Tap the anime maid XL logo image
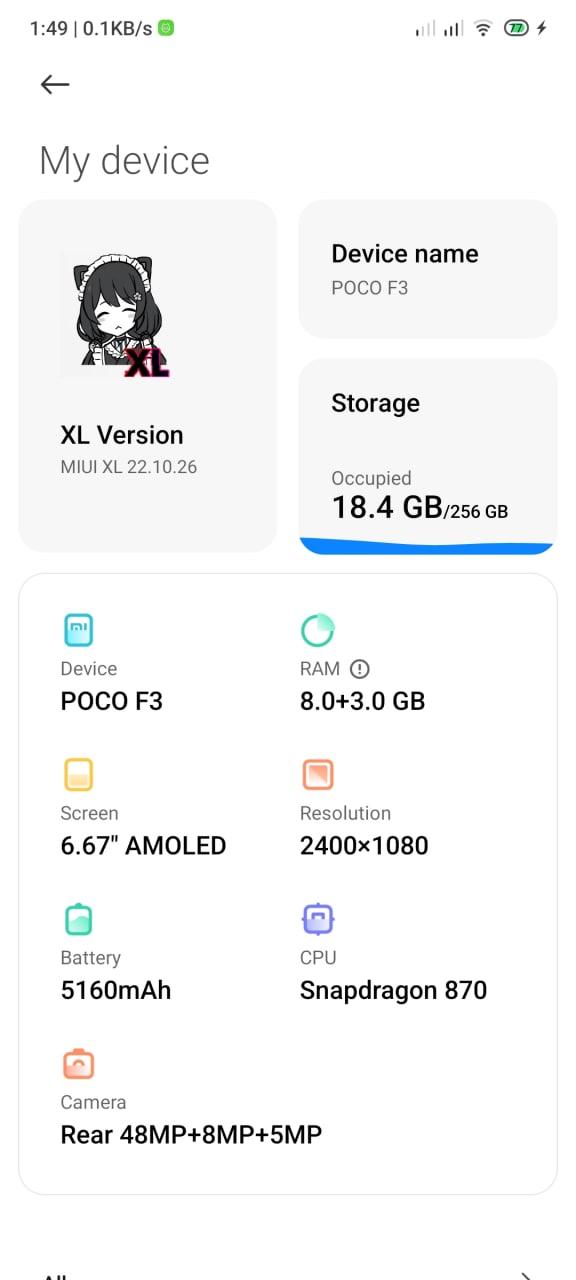576x1280 pixels. (116, 315)
